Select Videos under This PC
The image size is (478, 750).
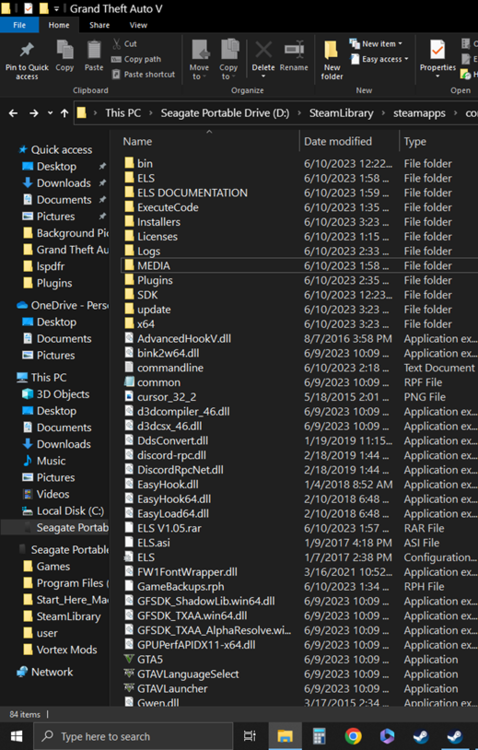[x=53, y=494]
